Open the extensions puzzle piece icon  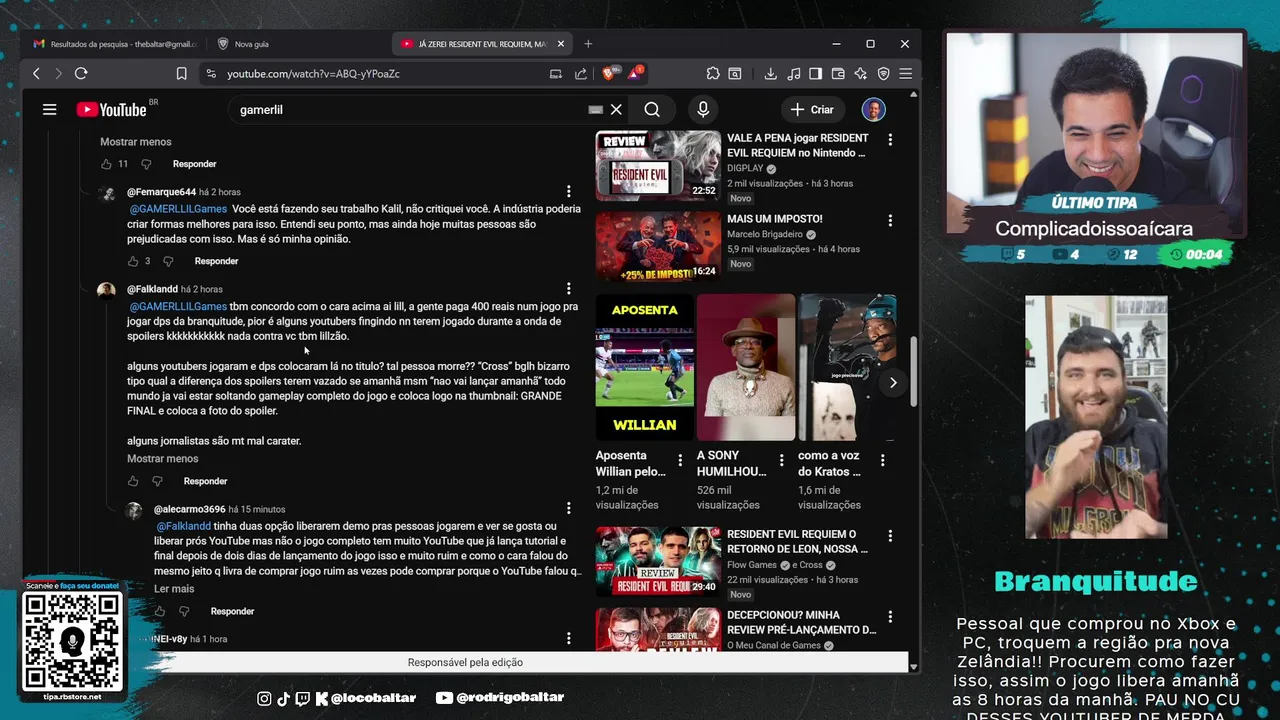(x=712, y=73)
